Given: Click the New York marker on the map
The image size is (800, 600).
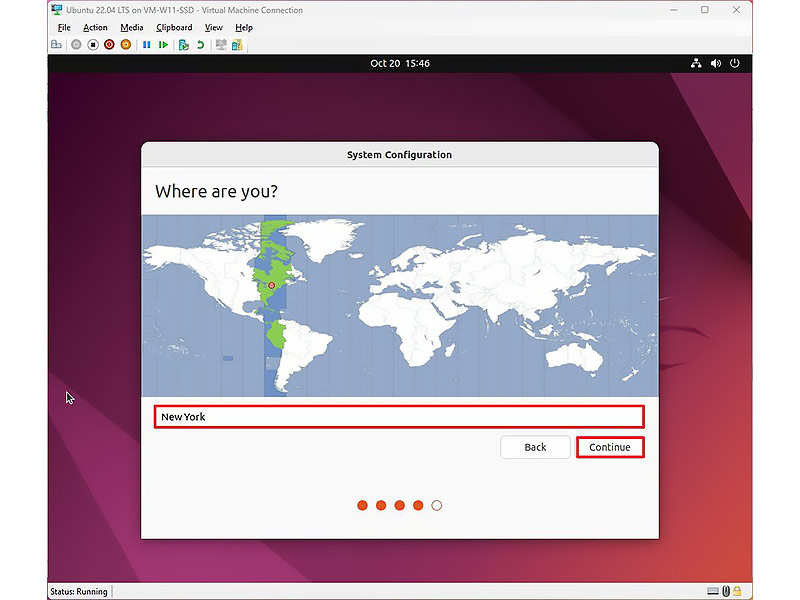Looking at the screenshot, I should [272, 286].
